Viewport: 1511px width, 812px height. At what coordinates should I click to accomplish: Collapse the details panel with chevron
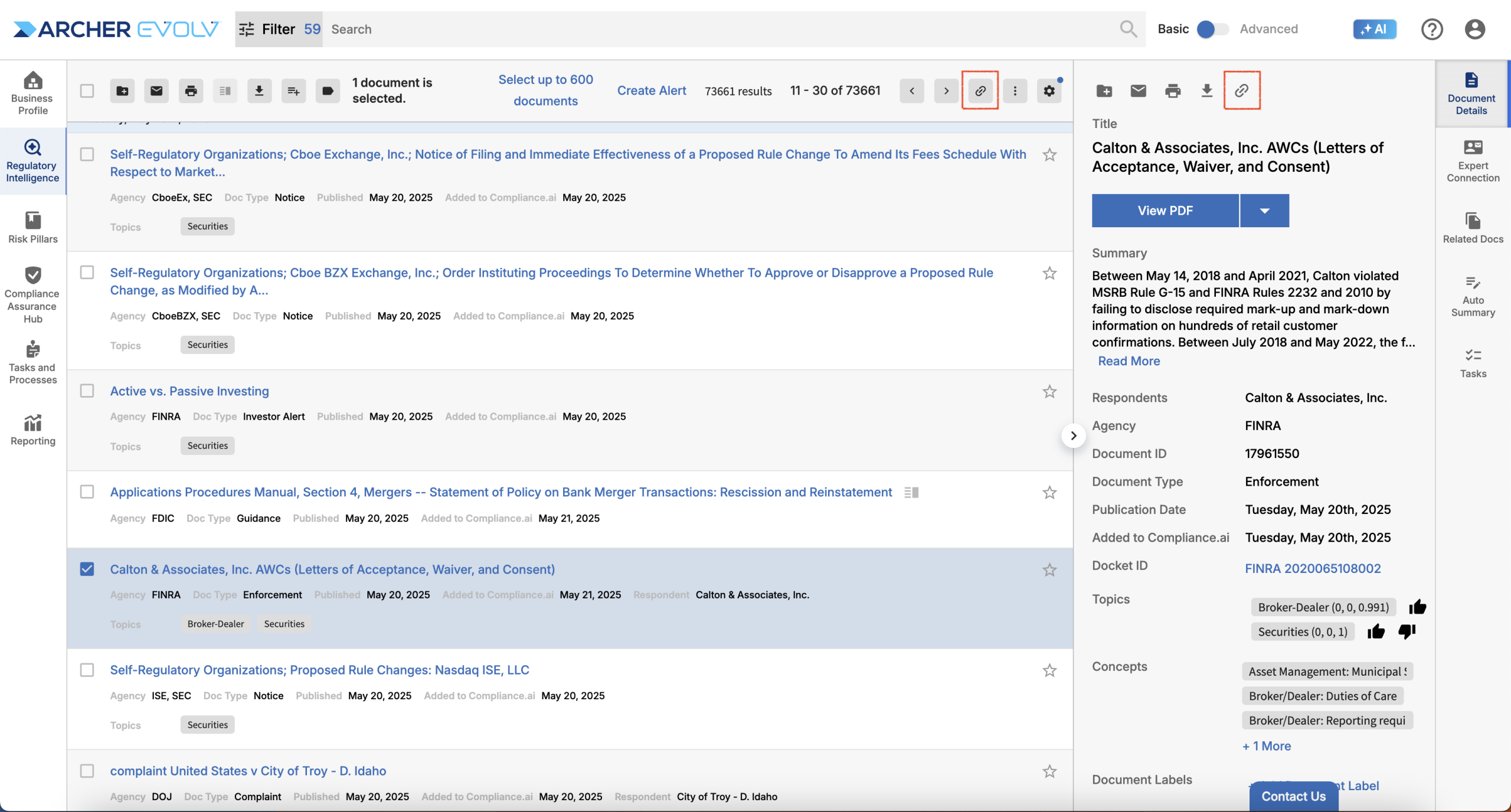point(1073,436)
